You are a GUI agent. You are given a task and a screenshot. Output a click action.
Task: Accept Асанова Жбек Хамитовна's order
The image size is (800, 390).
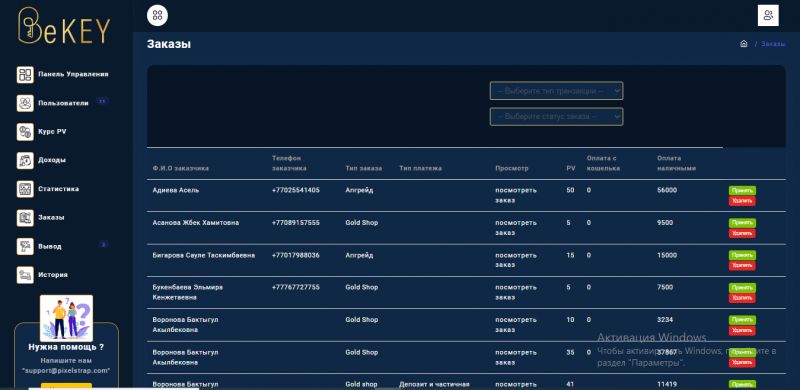point(742,223)
